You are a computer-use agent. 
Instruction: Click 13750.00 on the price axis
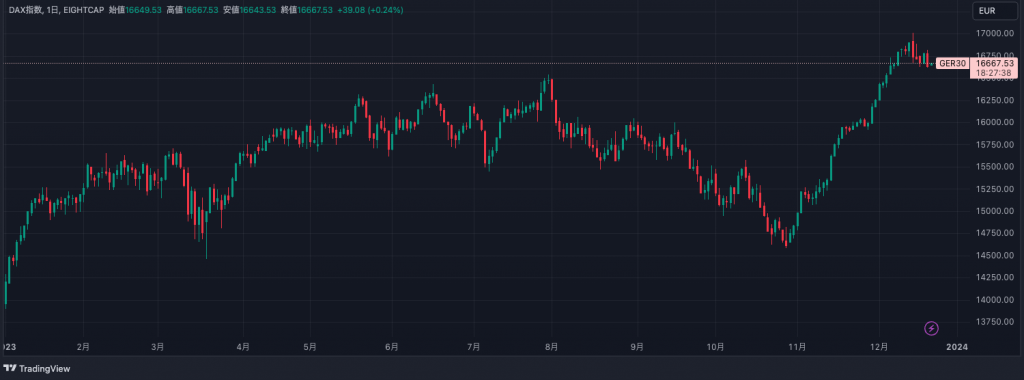[995, 322]
